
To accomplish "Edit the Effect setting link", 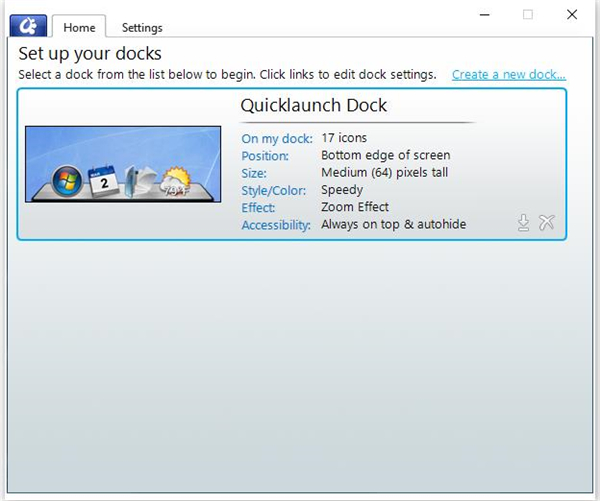I will pos(258,208).
